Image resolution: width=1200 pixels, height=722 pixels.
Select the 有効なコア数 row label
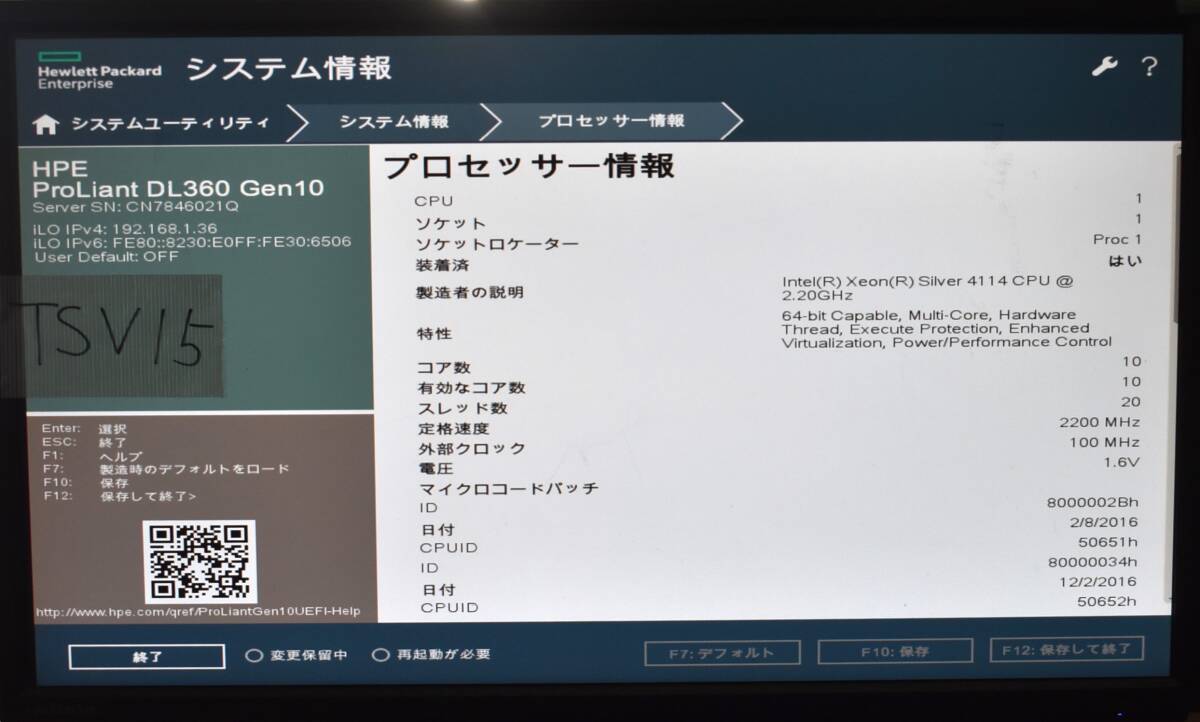[471, 388]
